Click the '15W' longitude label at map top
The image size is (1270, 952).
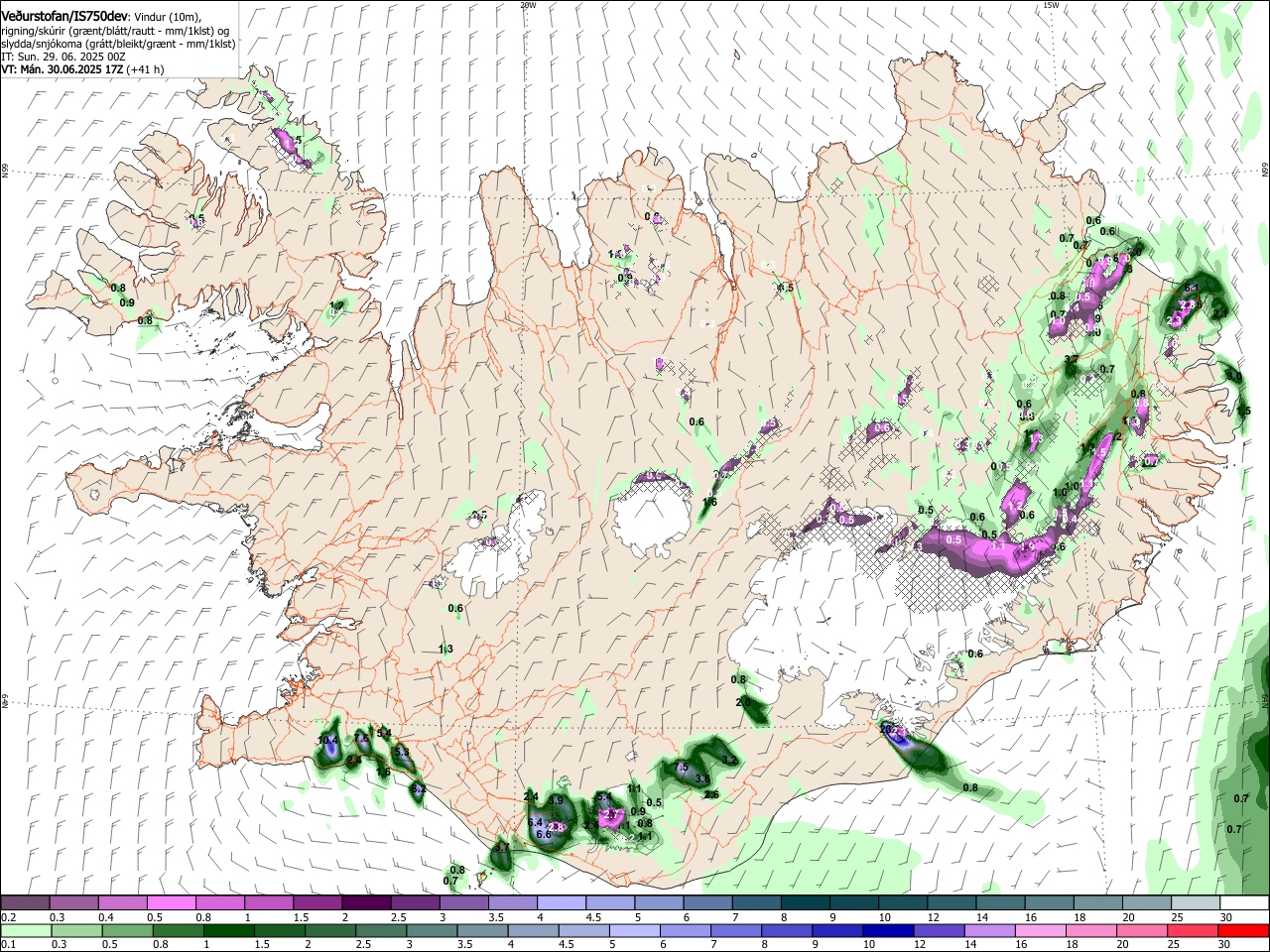(x=1051, y=5)
